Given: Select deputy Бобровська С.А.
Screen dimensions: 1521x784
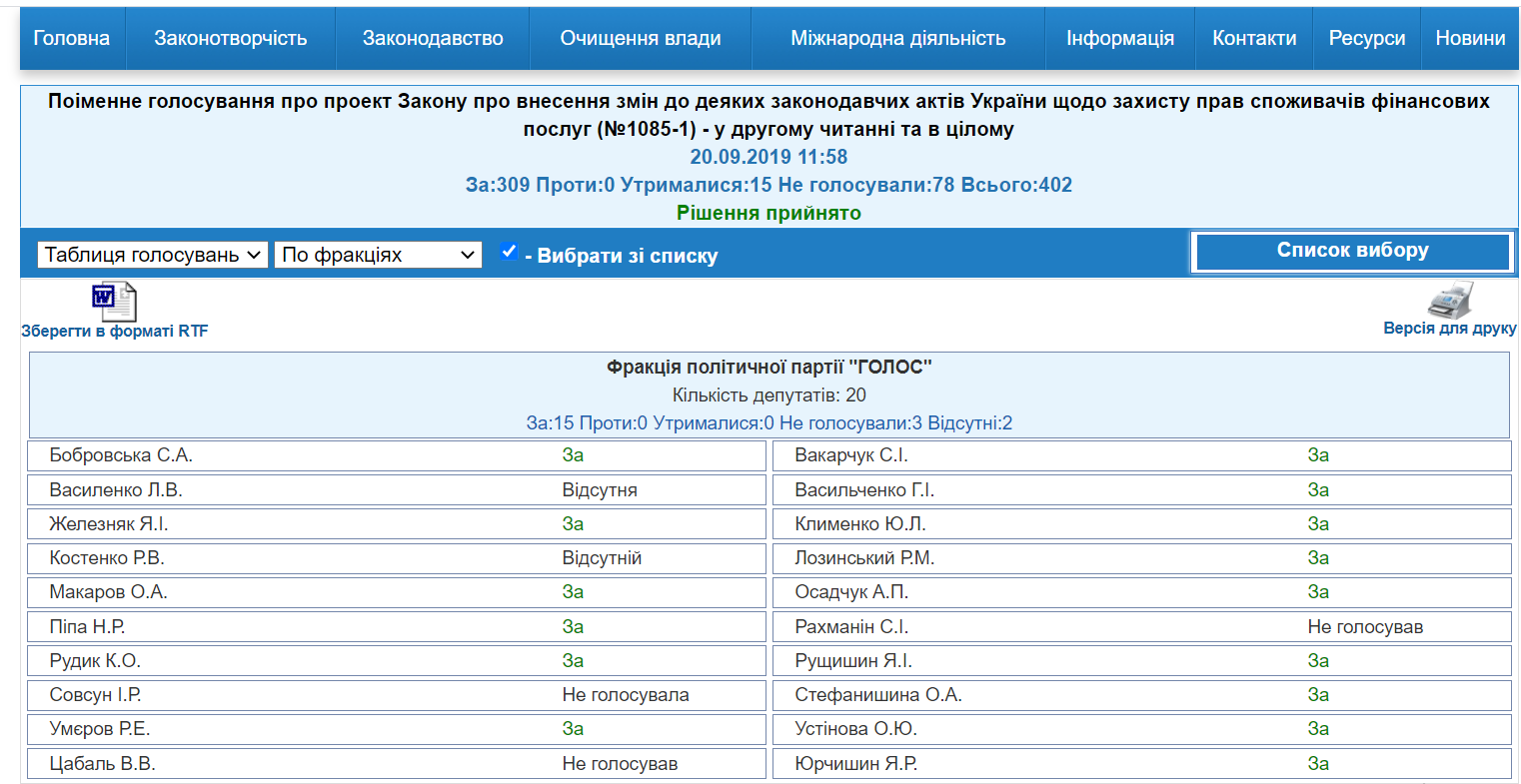Looking at the screenshot, I should pos(121,455).
